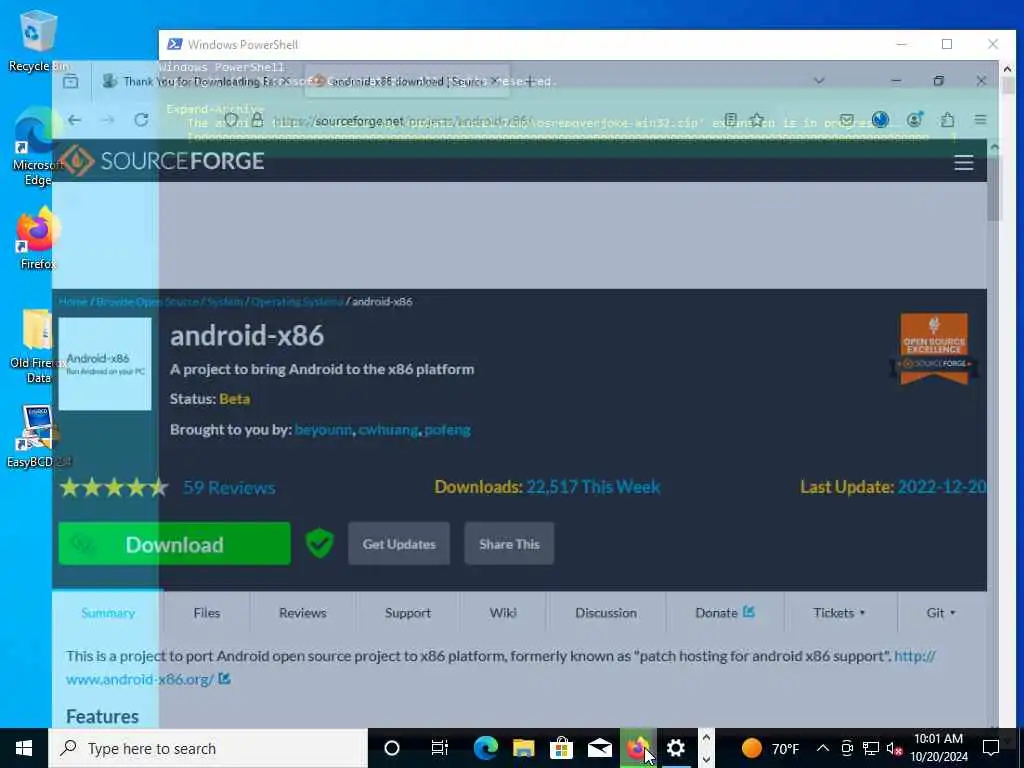Select the EasyBCD desktop shortcut
Screen dimensions: 1024x768
(x=37, y=437)
